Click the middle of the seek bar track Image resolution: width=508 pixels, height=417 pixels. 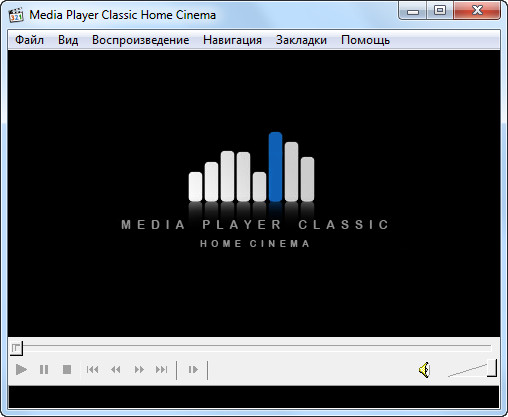tap(251, 347)
